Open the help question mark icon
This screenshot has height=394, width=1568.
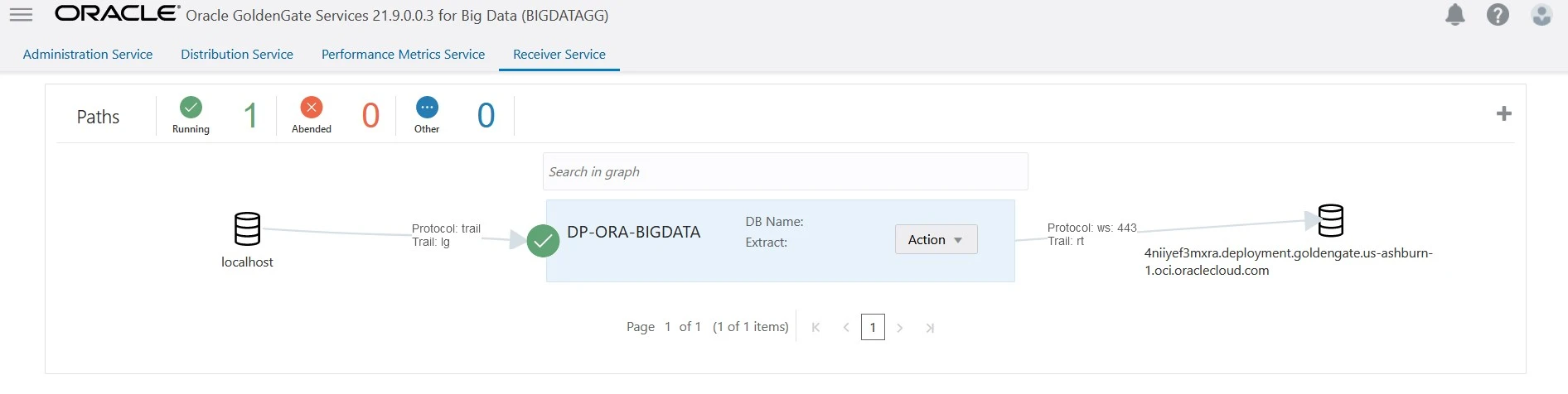tap(1498, 15)
